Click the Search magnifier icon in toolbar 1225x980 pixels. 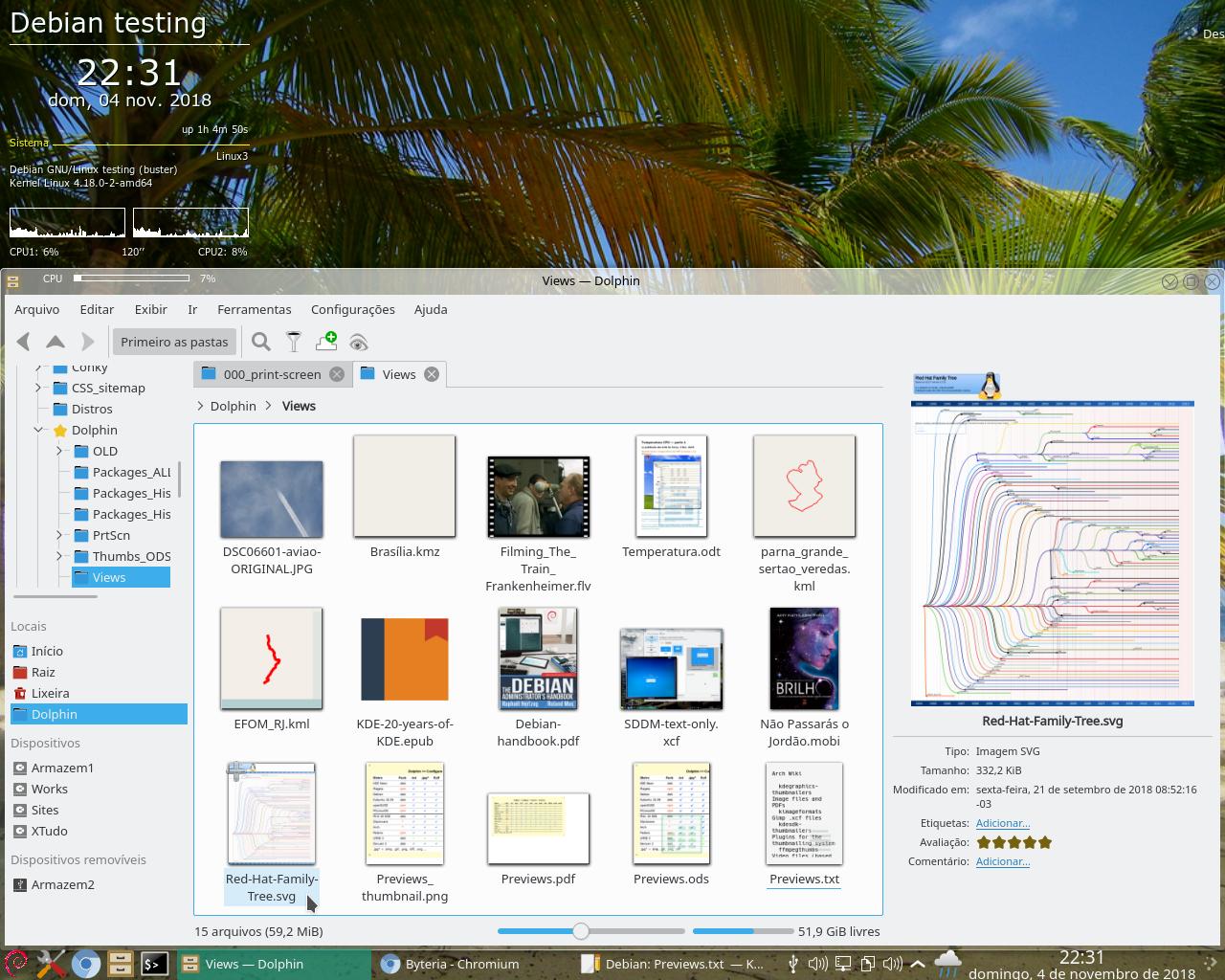(x=260, y=342)
